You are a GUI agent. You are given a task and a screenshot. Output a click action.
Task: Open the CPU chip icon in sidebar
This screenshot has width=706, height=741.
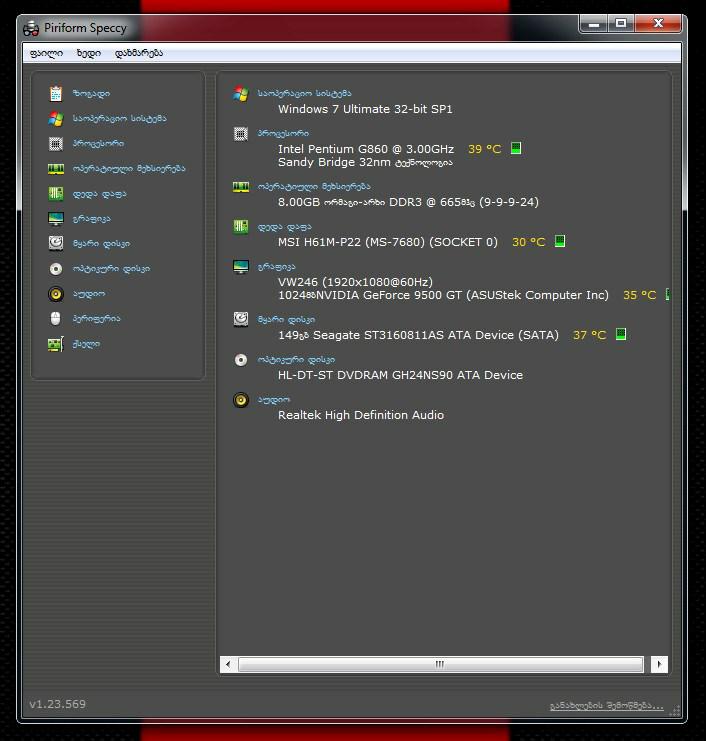(56, 144)
